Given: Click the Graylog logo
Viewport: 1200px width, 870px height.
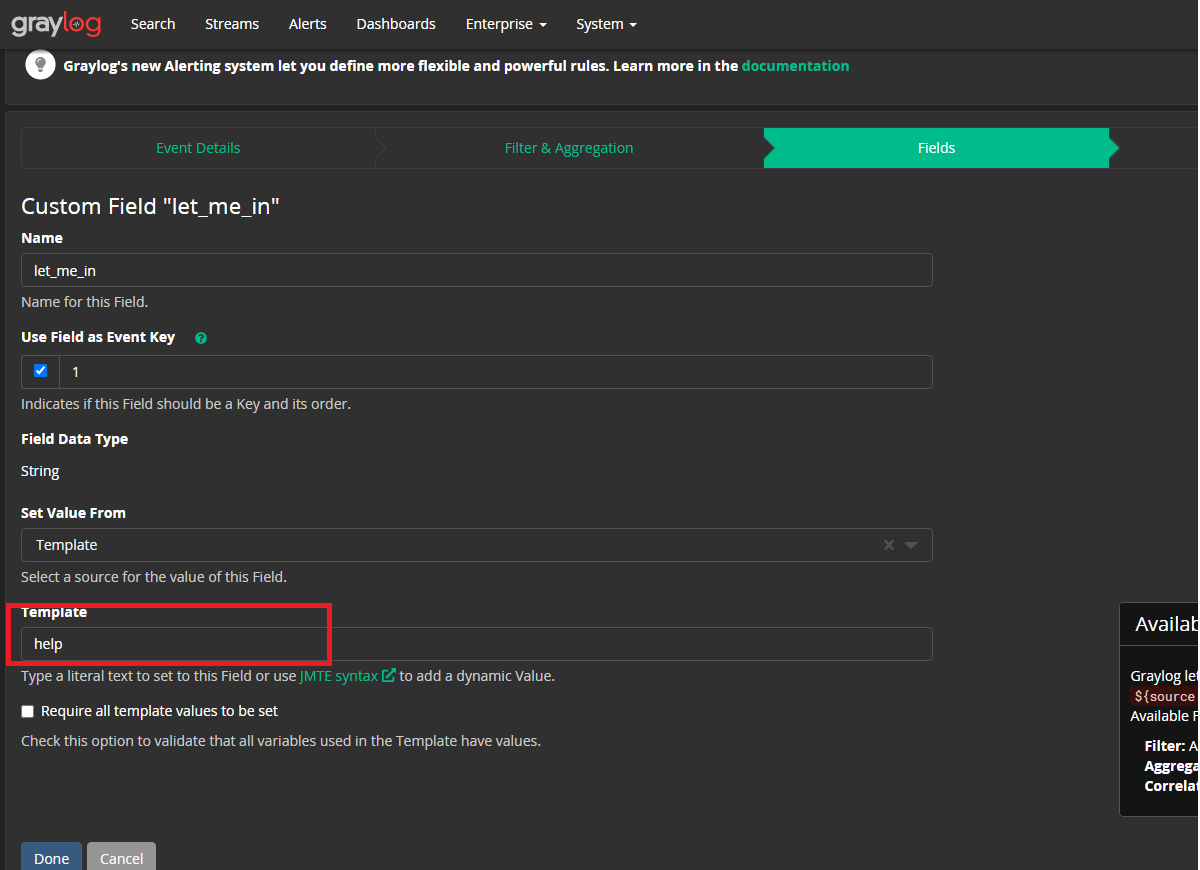Looking at the screenshot, I should 56,24.
